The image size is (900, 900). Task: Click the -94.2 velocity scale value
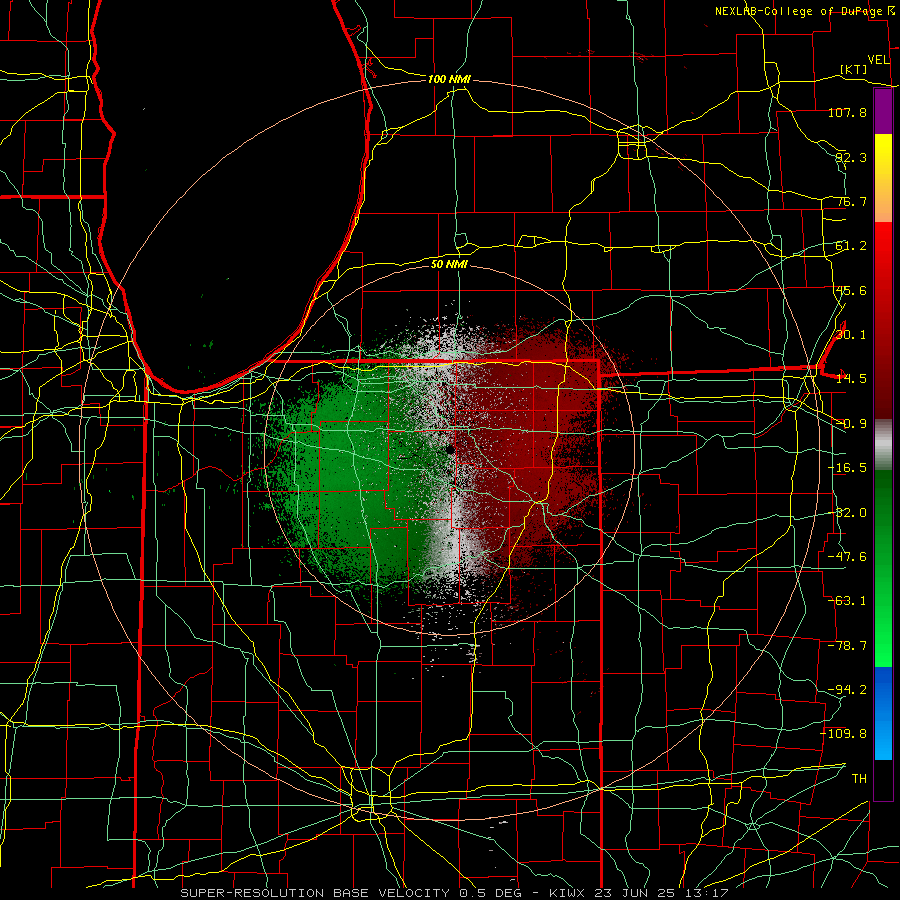(x=847, y=690)
